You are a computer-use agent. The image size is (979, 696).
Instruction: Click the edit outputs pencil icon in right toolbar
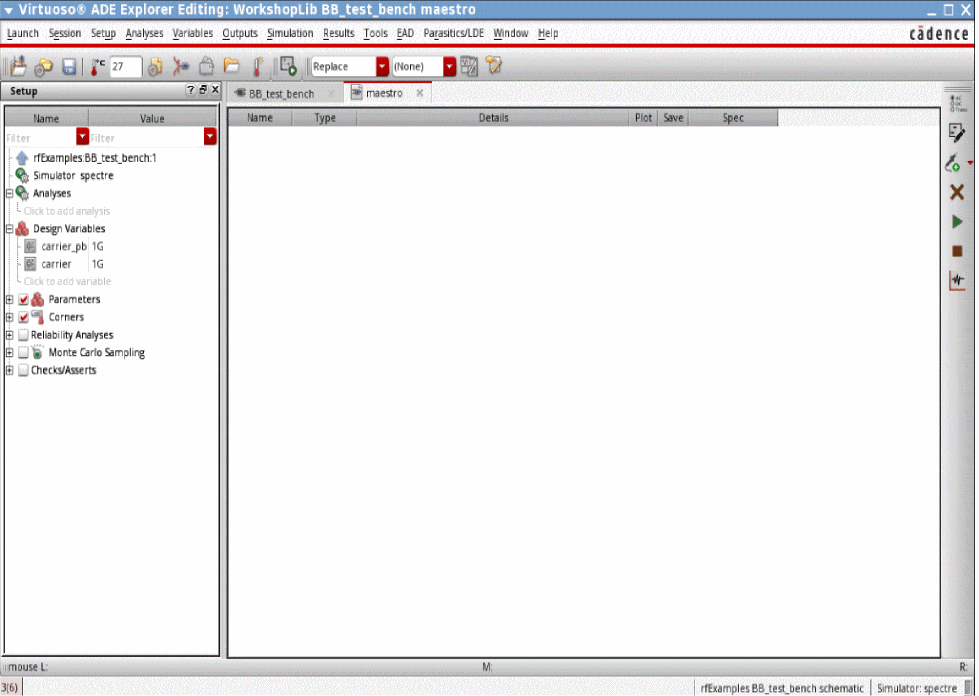957,132
